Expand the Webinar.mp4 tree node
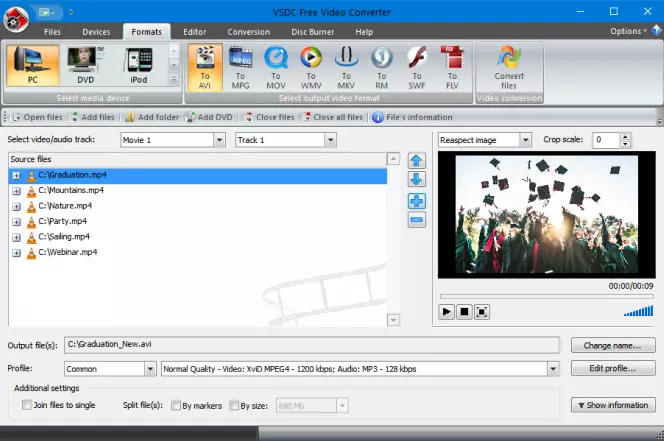Screen dimensions: 664x441 (17, 253)
